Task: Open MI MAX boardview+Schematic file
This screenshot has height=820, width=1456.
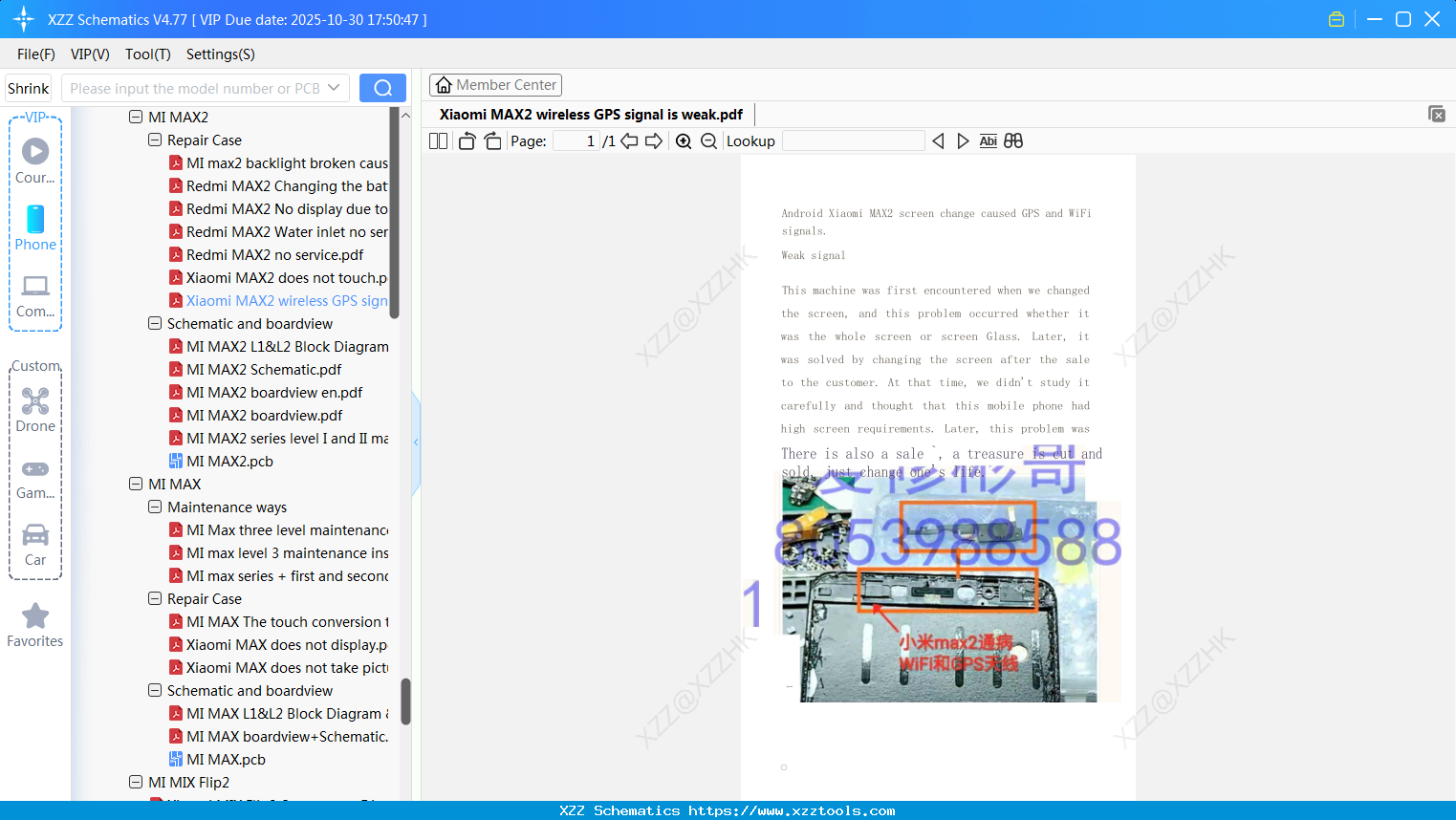Action: tap(279, 737)
